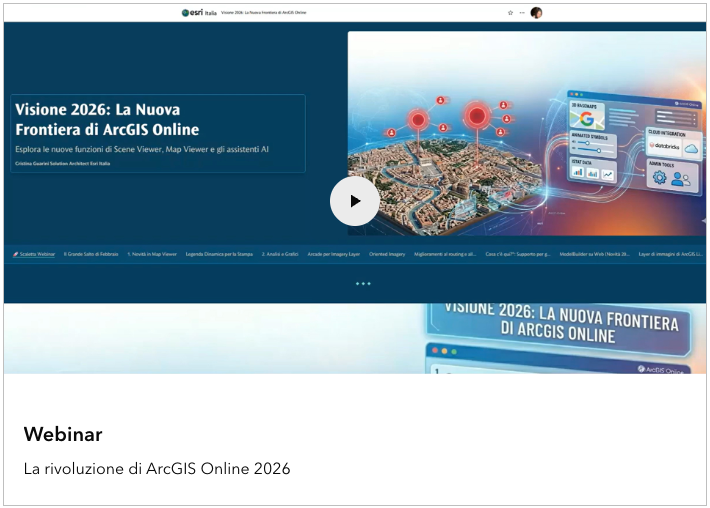Screen dimensions: 710x508
Task: Jump to Cosa c'è qui? Supporto section
Action: coord(518,254)
